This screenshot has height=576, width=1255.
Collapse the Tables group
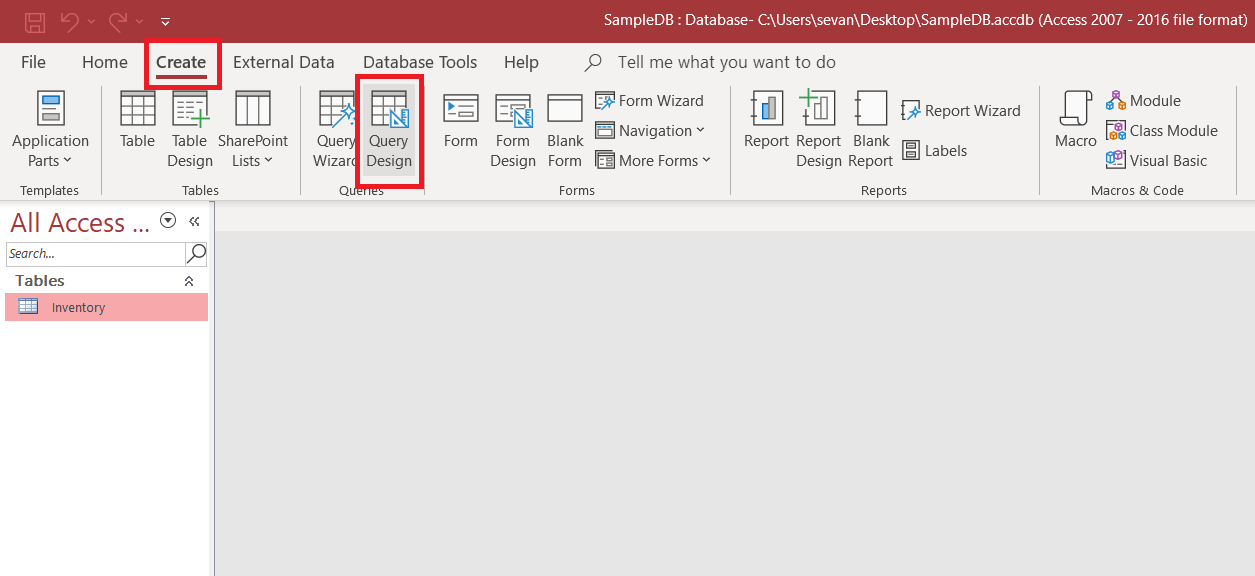point(189,281)
